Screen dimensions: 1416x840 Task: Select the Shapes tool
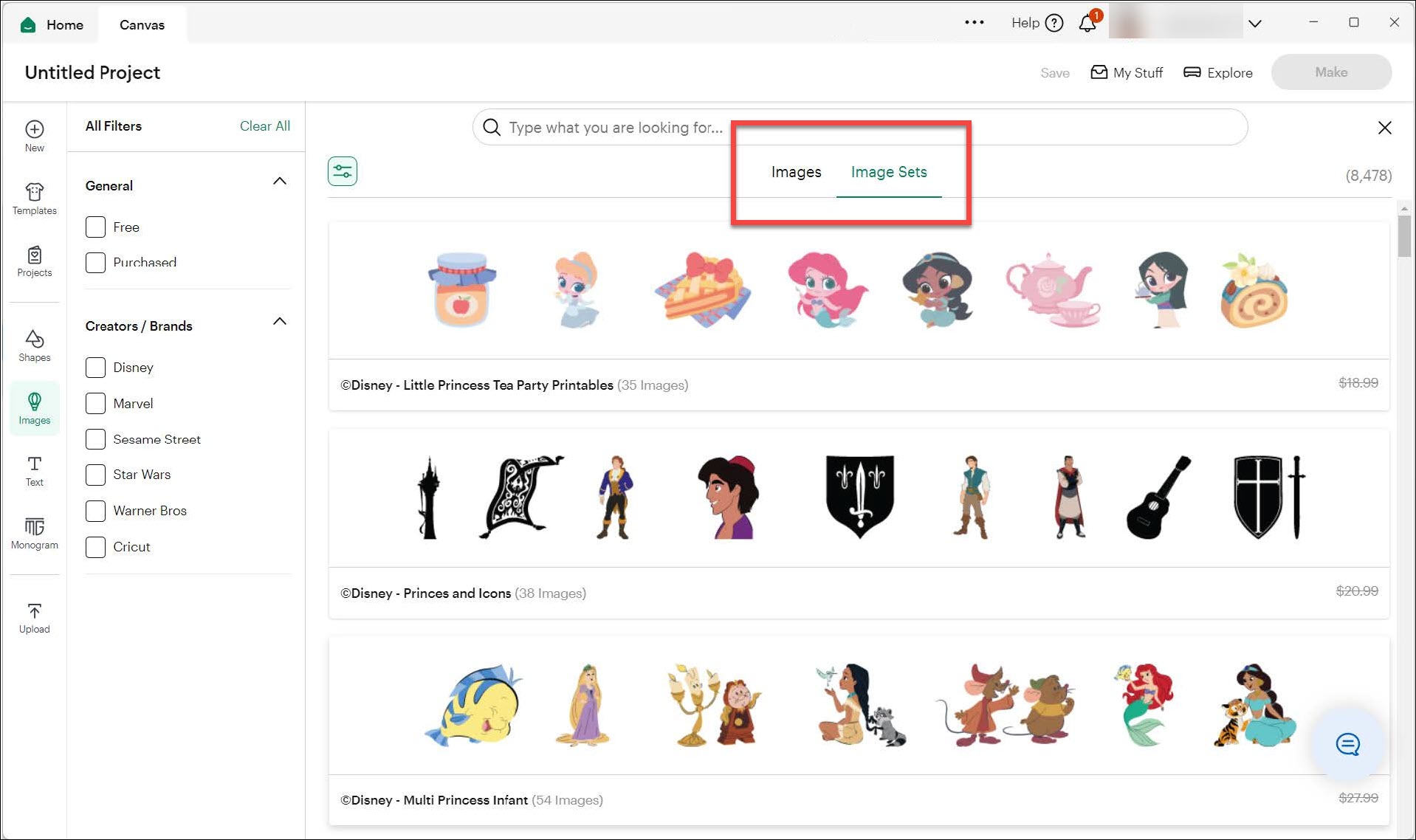(x=34, y=345)
